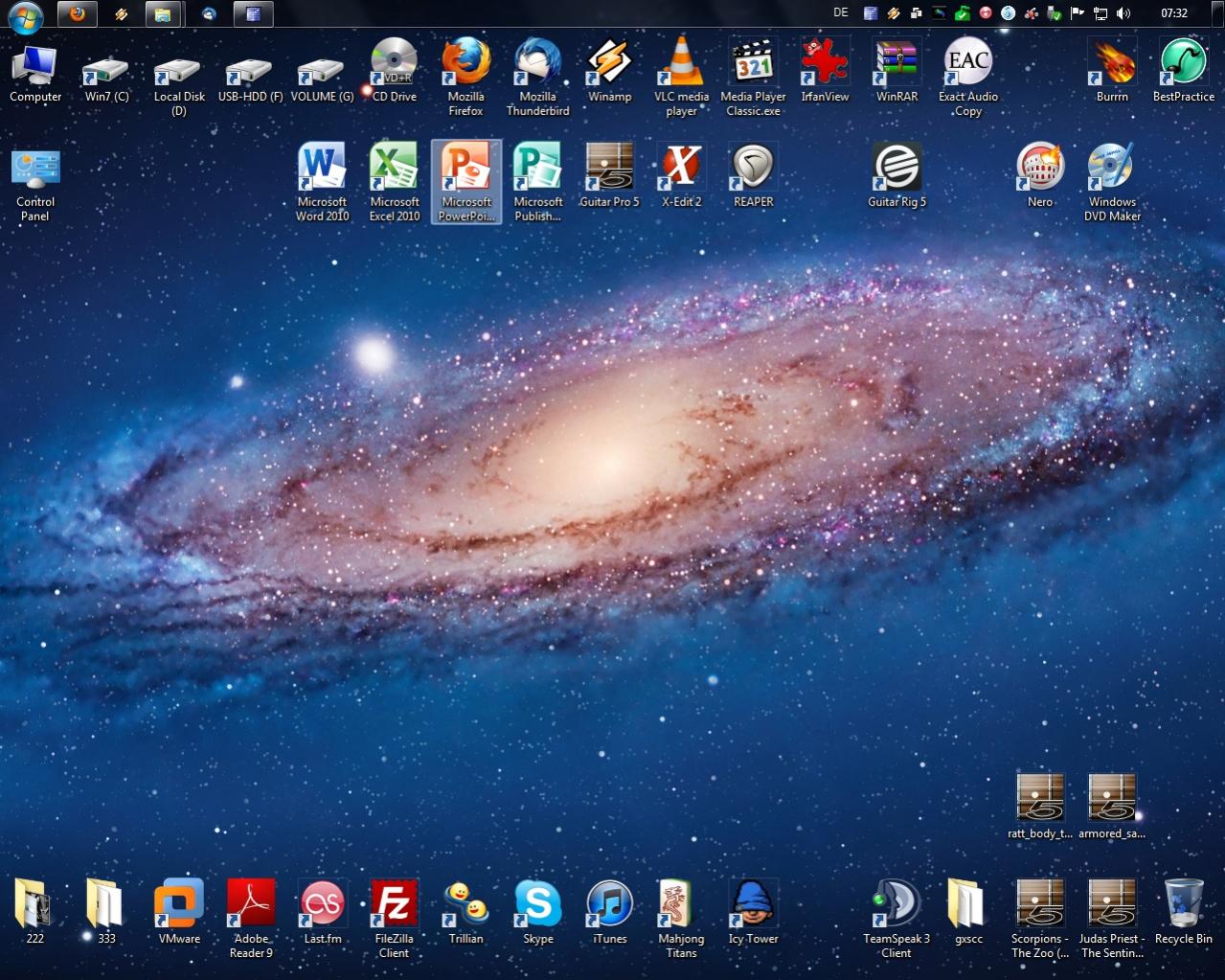Image resolution: width=1225 pixels, height=980 pixels.
Task: Click the TeamSpeak 3 Client icon
Action: (896, 905)
